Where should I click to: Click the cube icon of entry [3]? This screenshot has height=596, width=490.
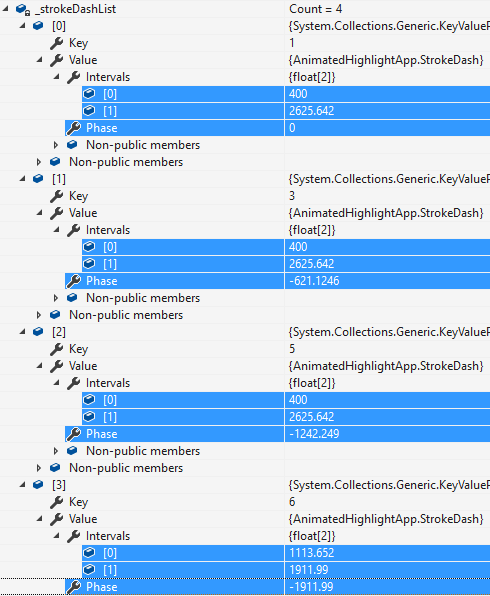coord(38,485)
